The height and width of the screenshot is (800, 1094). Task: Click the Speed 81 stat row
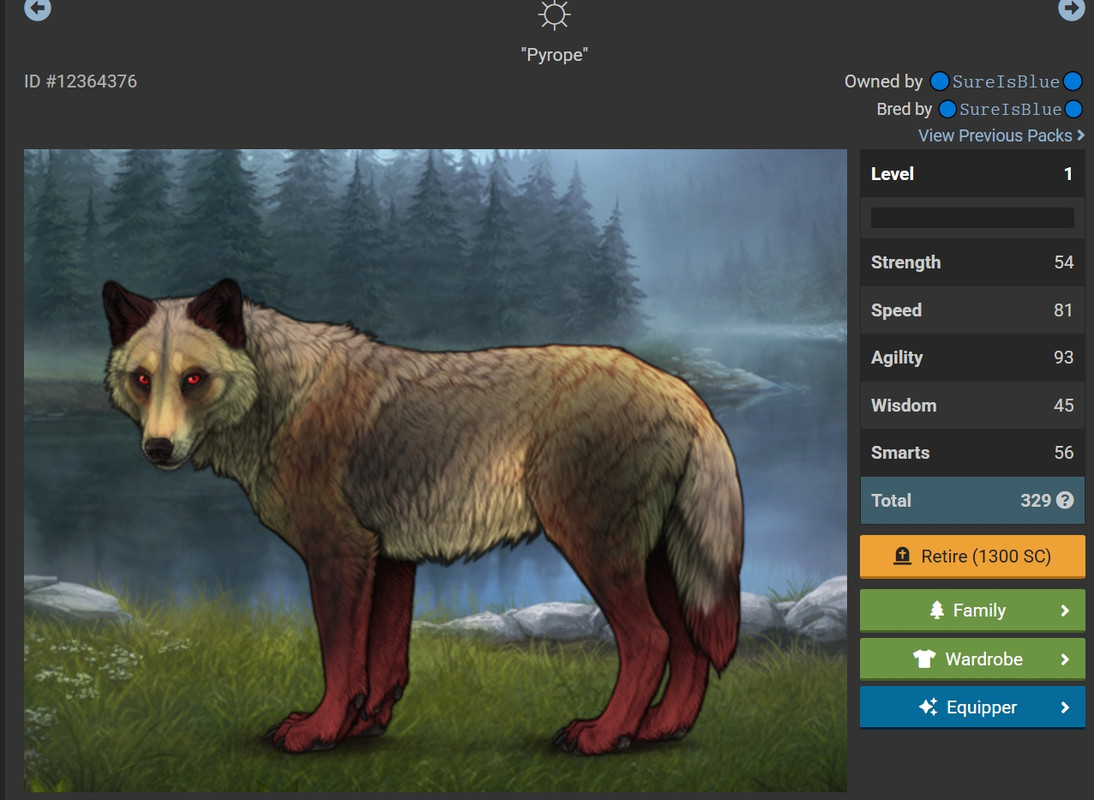tap(972, 310)
